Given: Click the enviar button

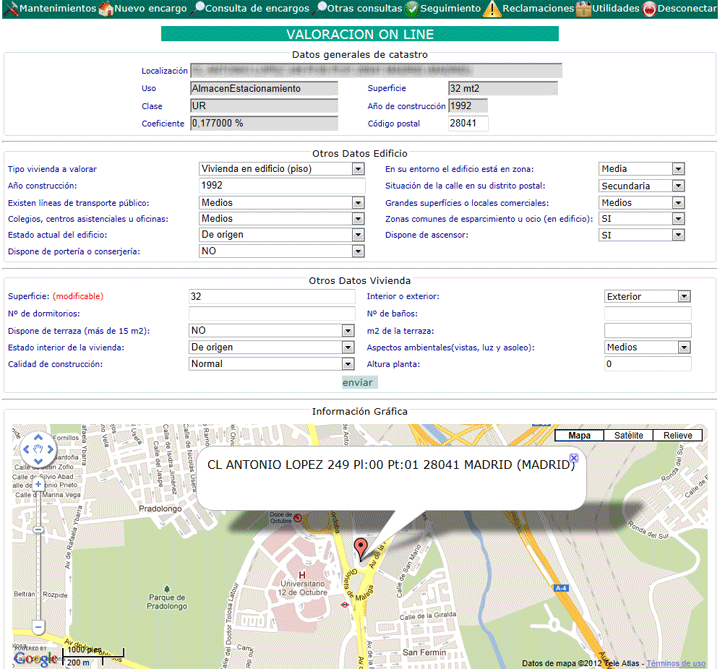Looking at the screenshot, I should point(359,382).
